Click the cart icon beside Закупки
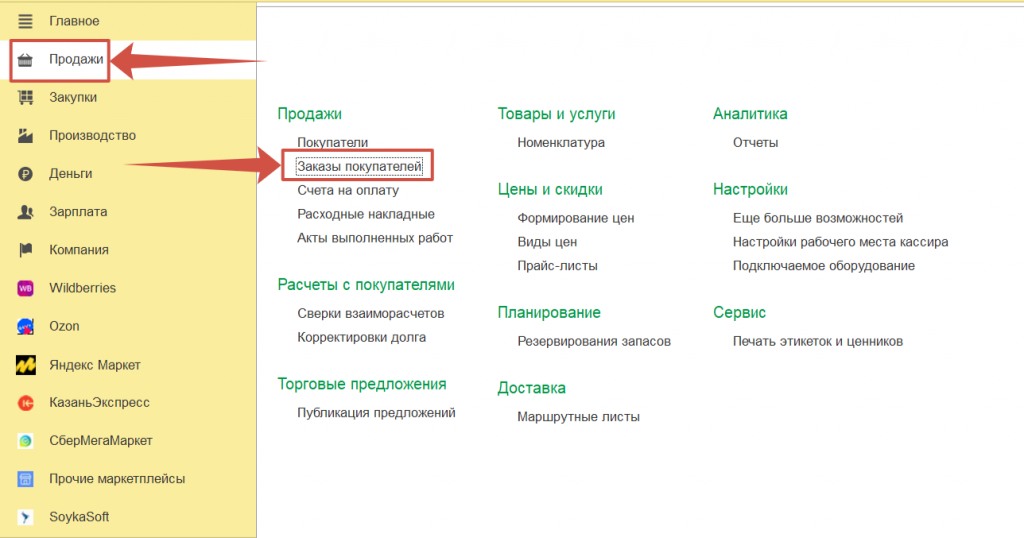1024x538 pixels. (x=26, y=98)
